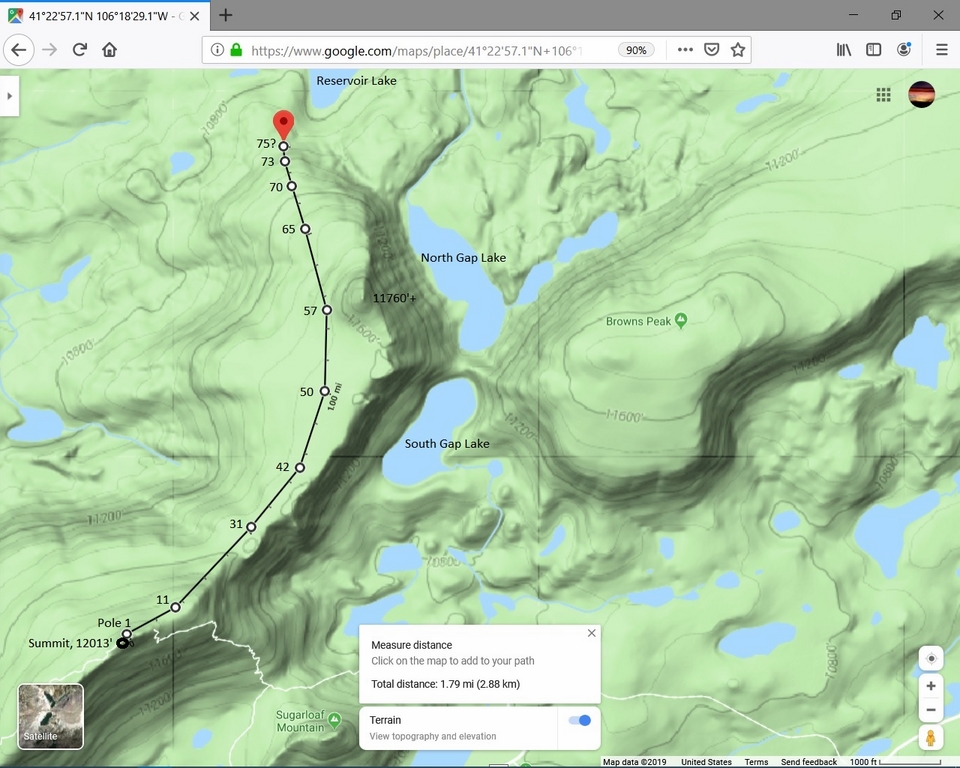Zoom in on the map
This screenshot has height=768, width=960.
point(931,686)
